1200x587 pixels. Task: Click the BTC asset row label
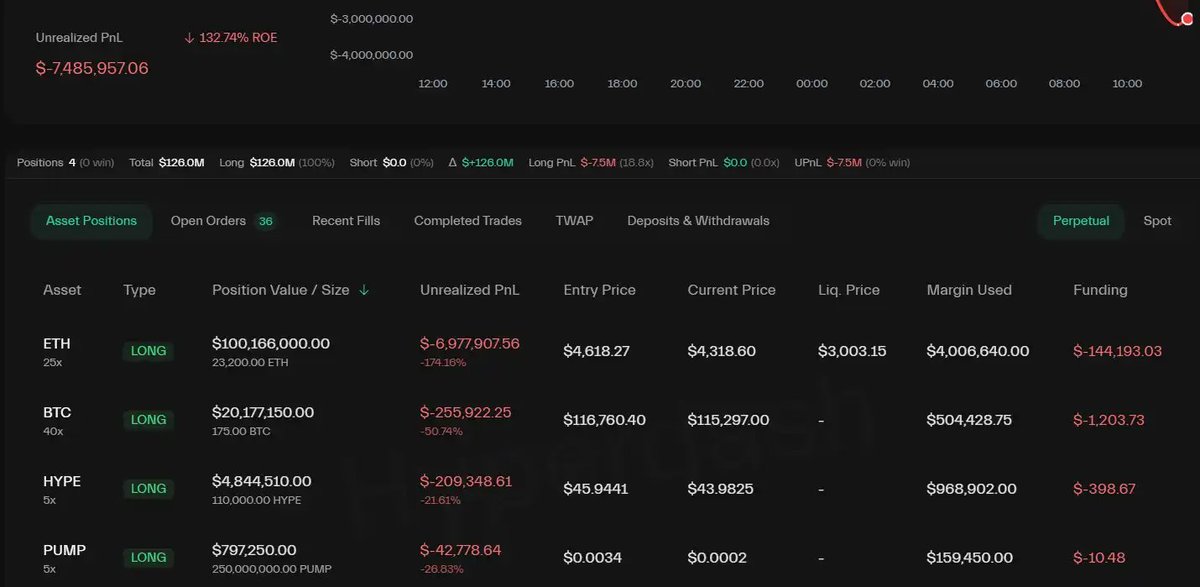pyautogui.click(x=57, y=412)
